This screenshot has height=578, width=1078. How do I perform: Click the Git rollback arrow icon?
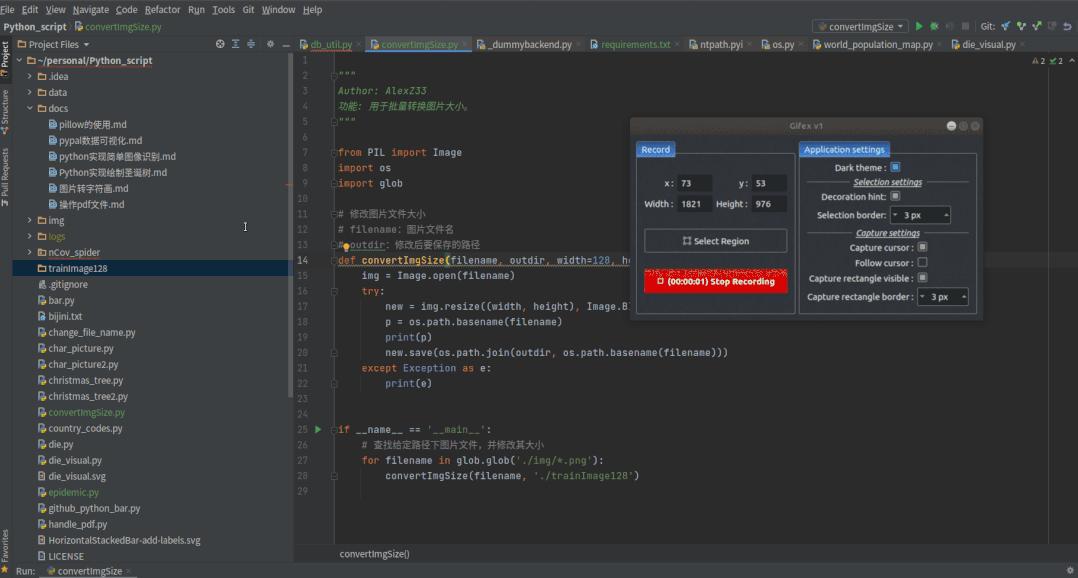(x=1067, y=26)
